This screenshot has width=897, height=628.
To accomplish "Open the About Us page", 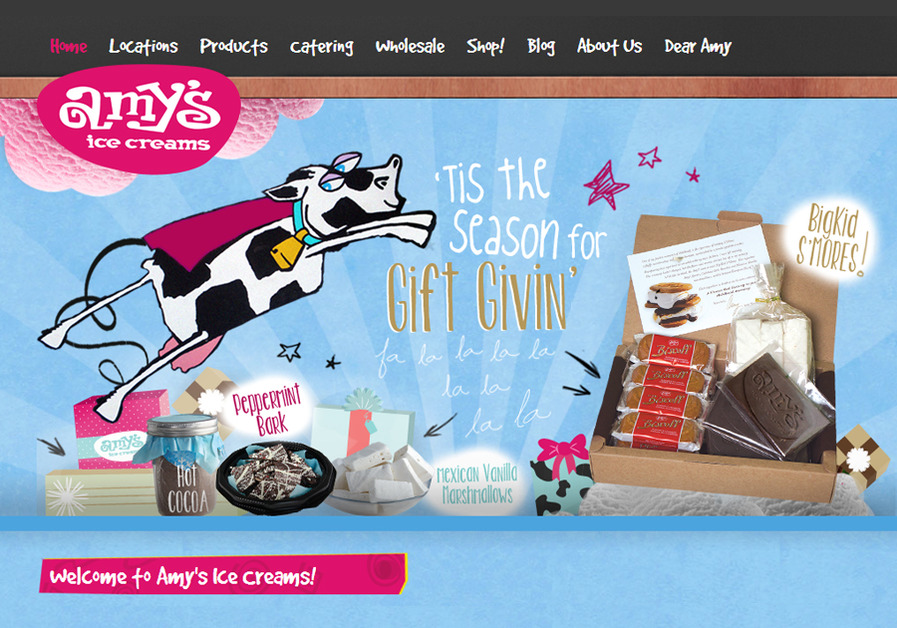I will tap(610, 46).
